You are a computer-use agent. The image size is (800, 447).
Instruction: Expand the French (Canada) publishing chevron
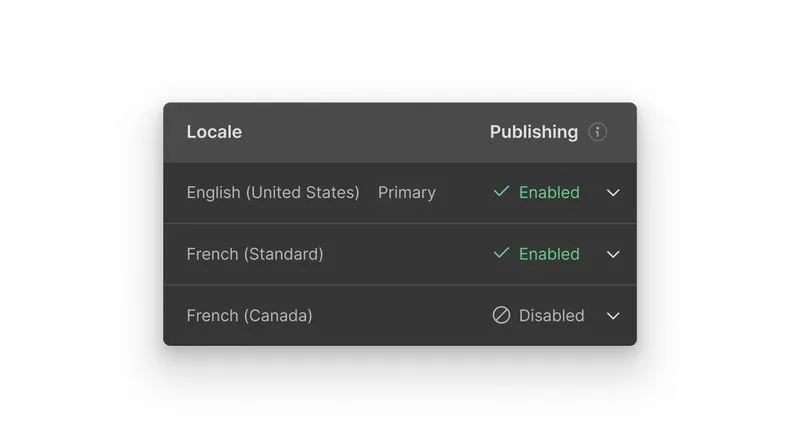(613, 316)
